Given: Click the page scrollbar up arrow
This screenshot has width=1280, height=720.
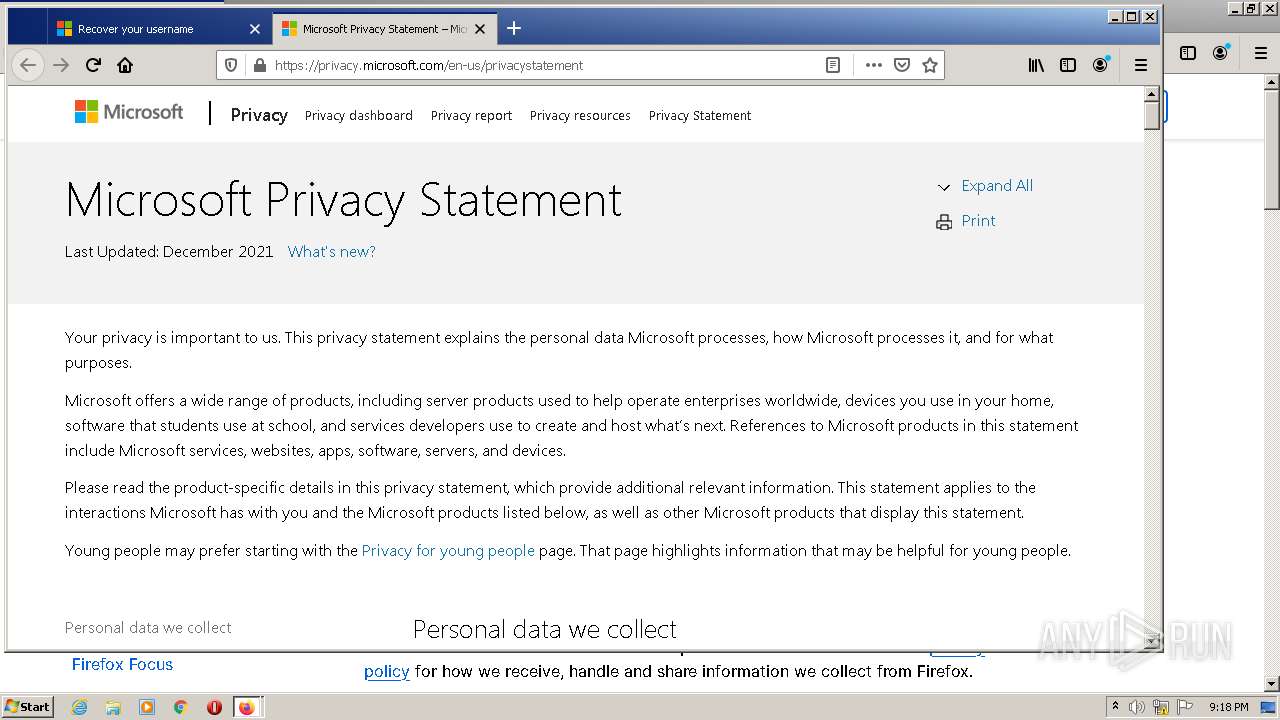Looking at the screenshot, I should click(x=1151, y=94).
